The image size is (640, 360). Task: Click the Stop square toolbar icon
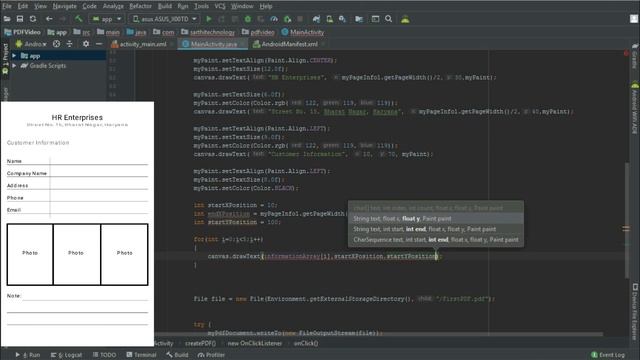[300, 19]
